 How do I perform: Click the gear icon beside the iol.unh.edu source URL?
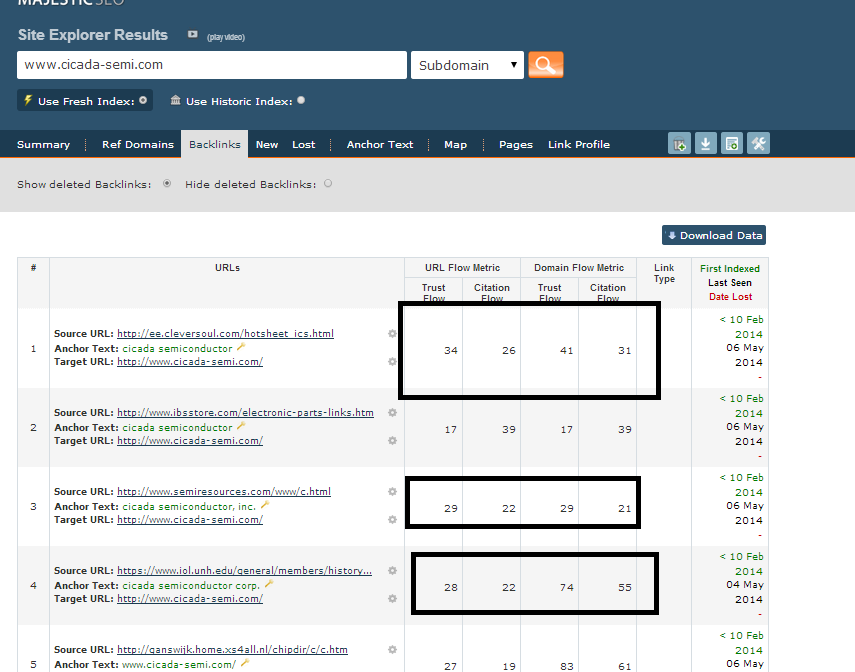(x=392, y=571)
